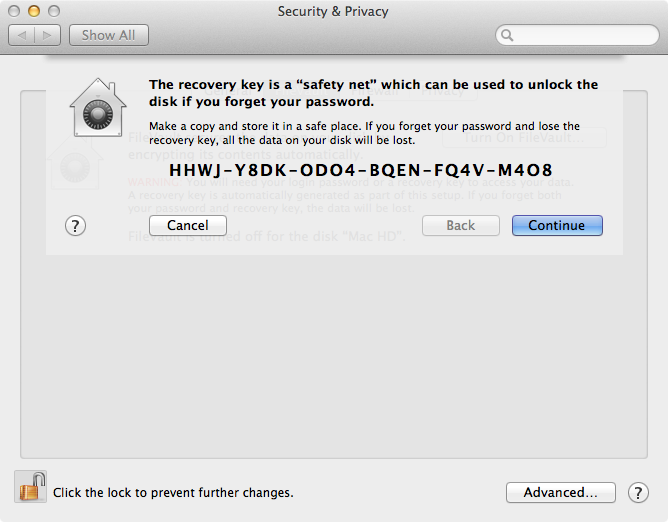The width and height of the screenshot is (668, 522).
Task: Minimize the Security & Privacy window
Action: pos(34,11)
